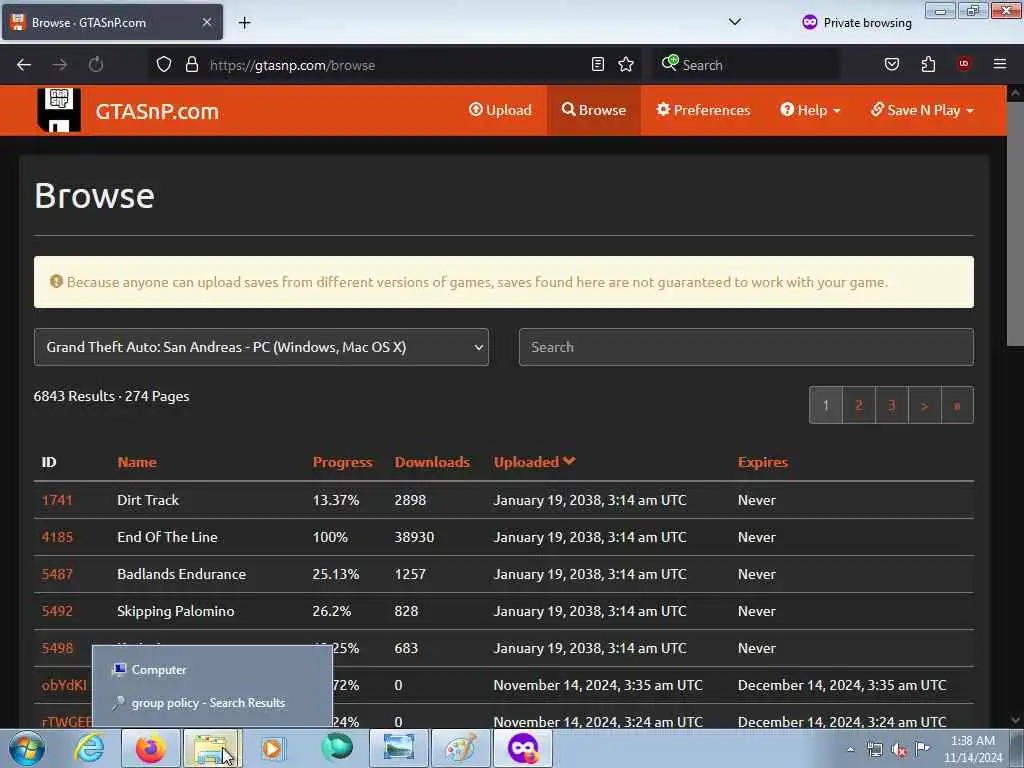Click the address bar URL
The width and height of the screenshot is (1024, 768).
pos(292,65)
